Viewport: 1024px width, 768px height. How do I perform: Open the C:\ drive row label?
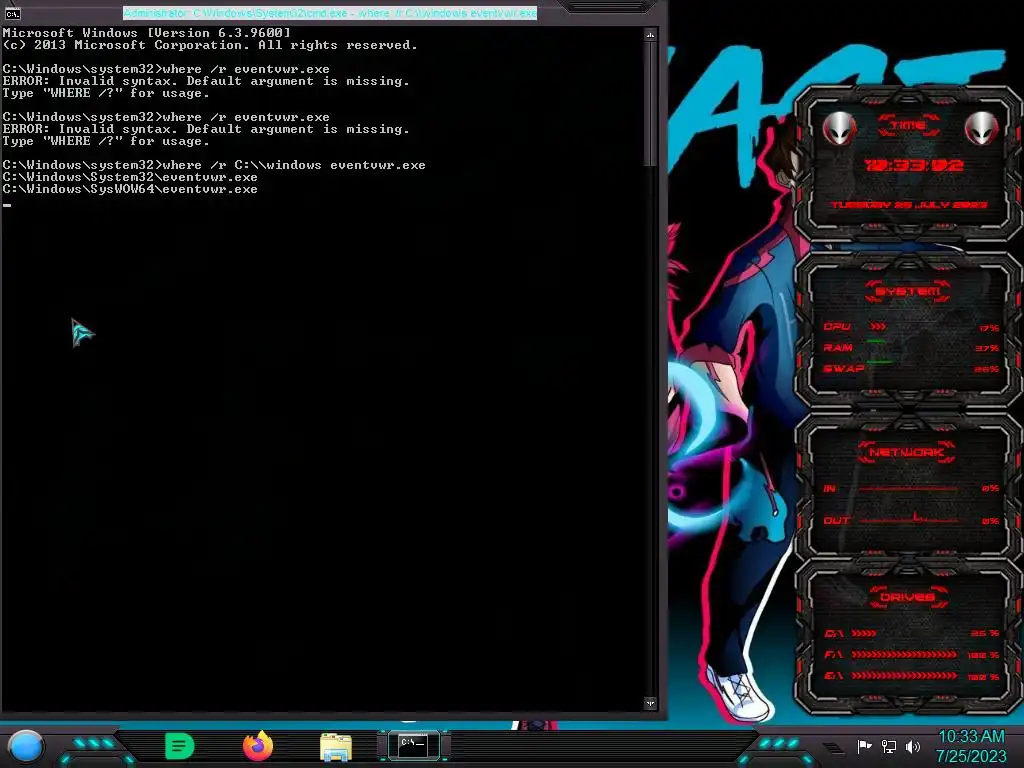click(x=833, y=633)
